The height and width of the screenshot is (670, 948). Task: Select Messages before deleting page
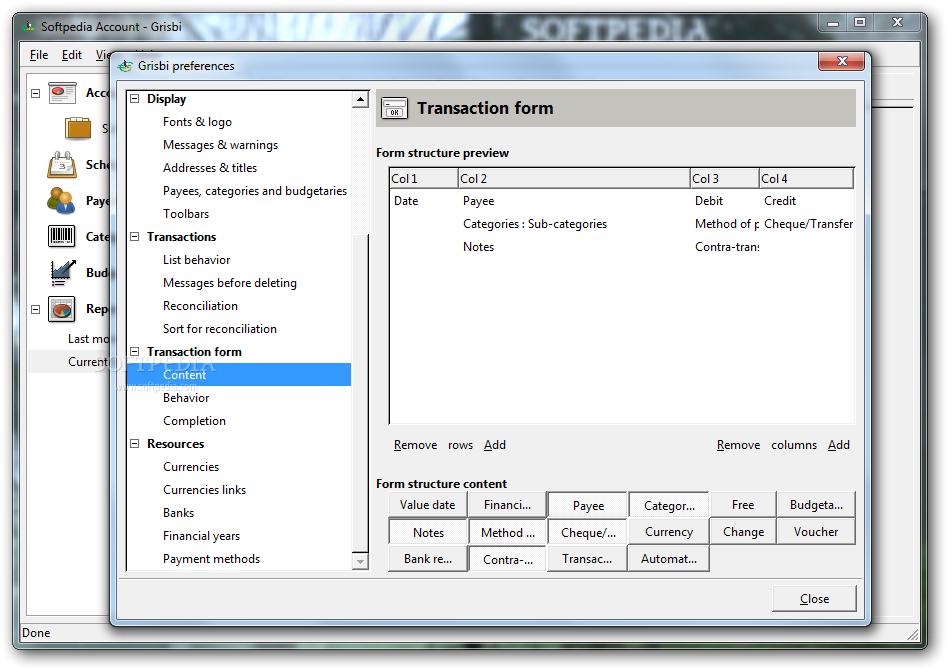(x=230, y=282)
